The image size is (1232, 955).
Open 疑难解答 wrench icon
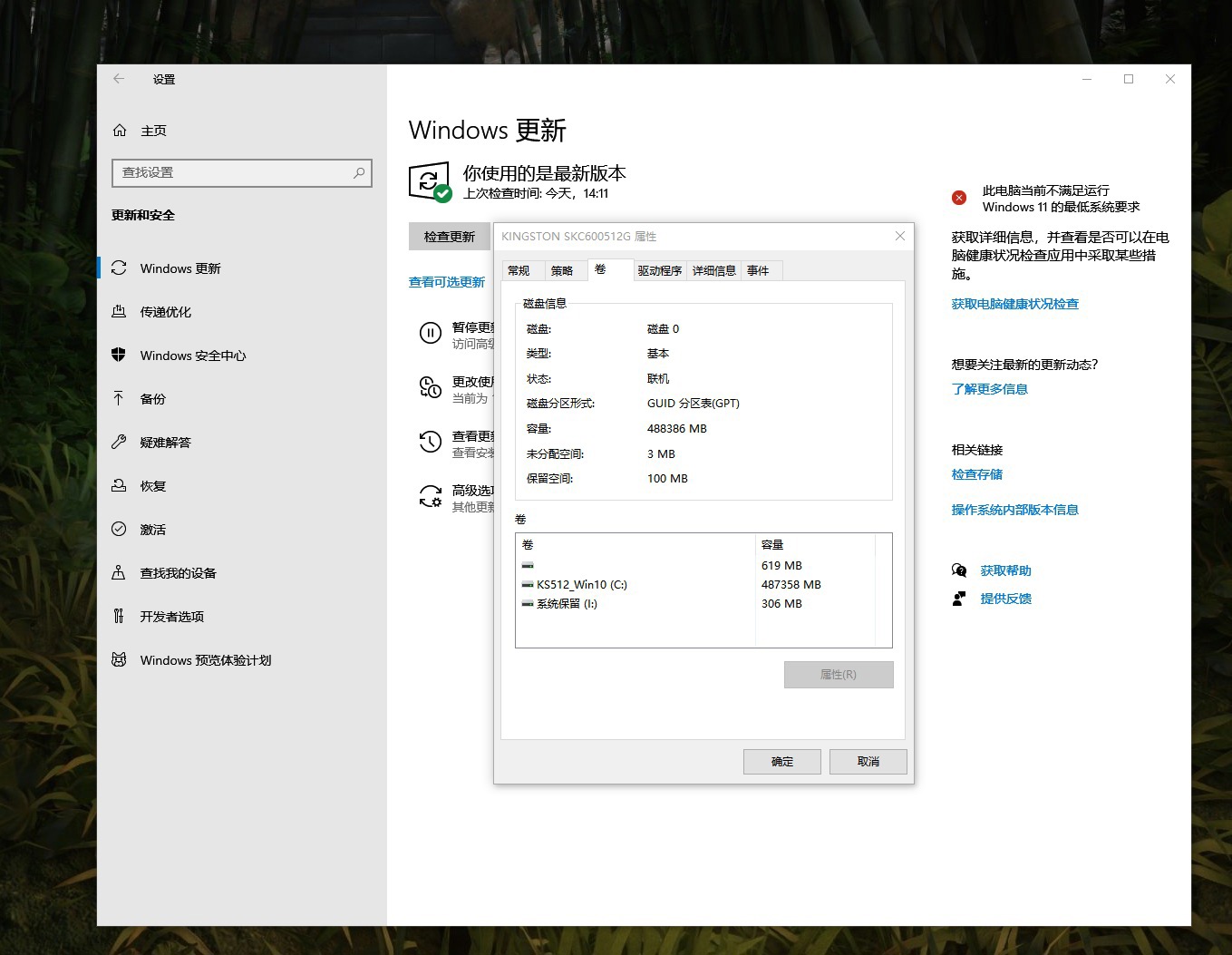tap(119, 442)
